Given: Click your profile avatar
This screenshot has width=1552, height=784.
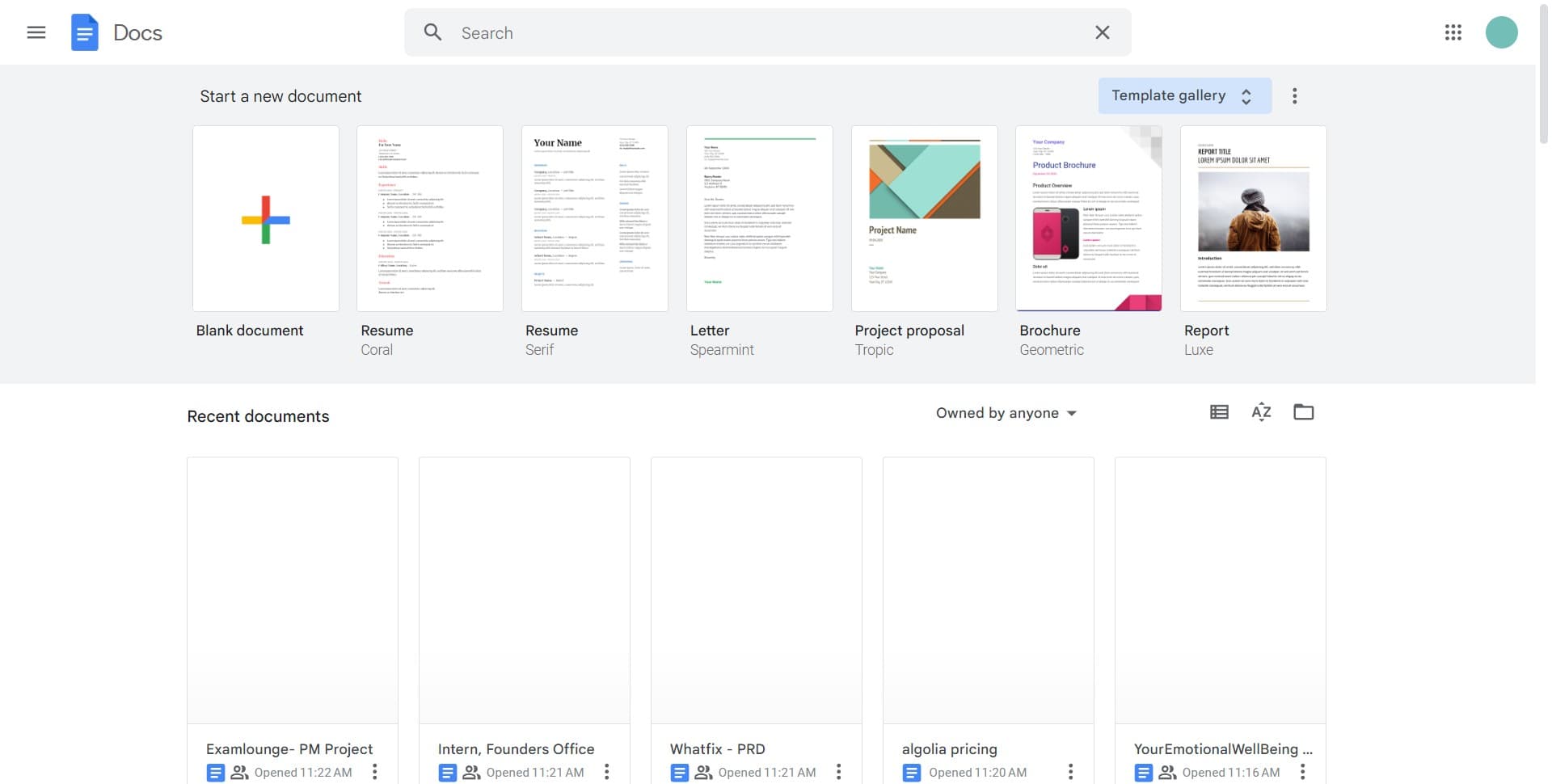Looking at the screenshot, I should click(x=1502, y=32).
